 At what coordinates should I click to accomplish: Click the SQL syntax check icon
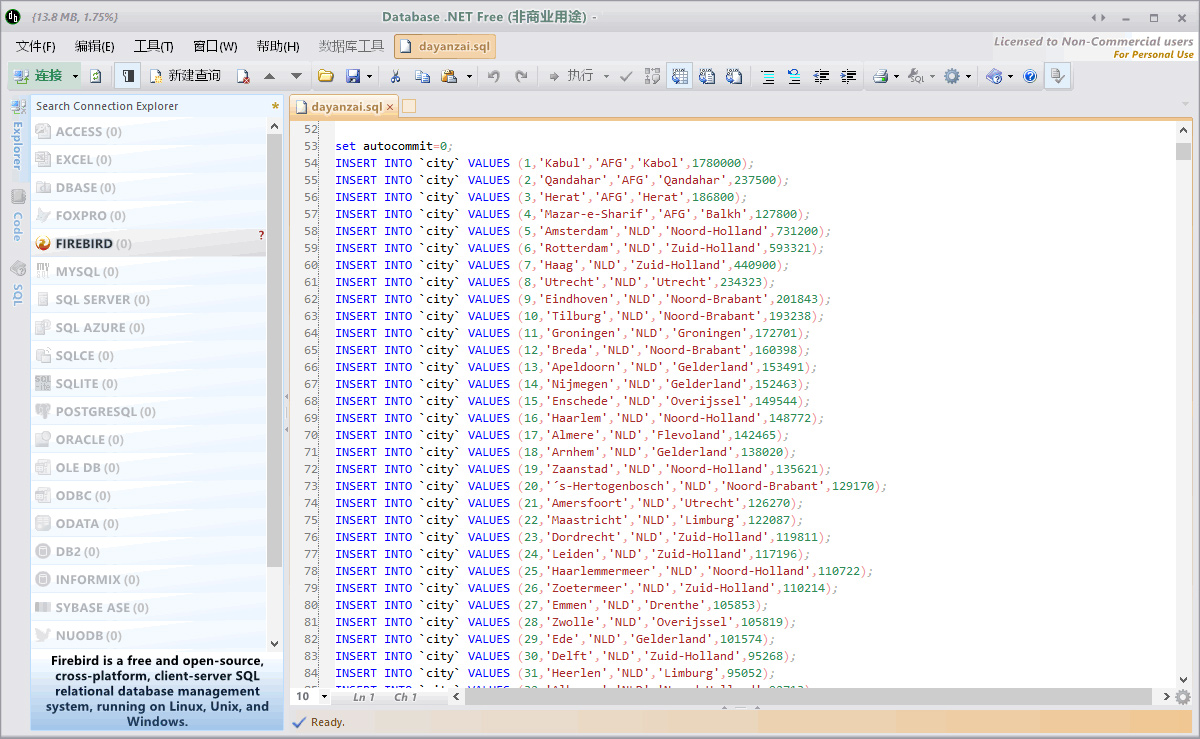[x=624, y=76]
